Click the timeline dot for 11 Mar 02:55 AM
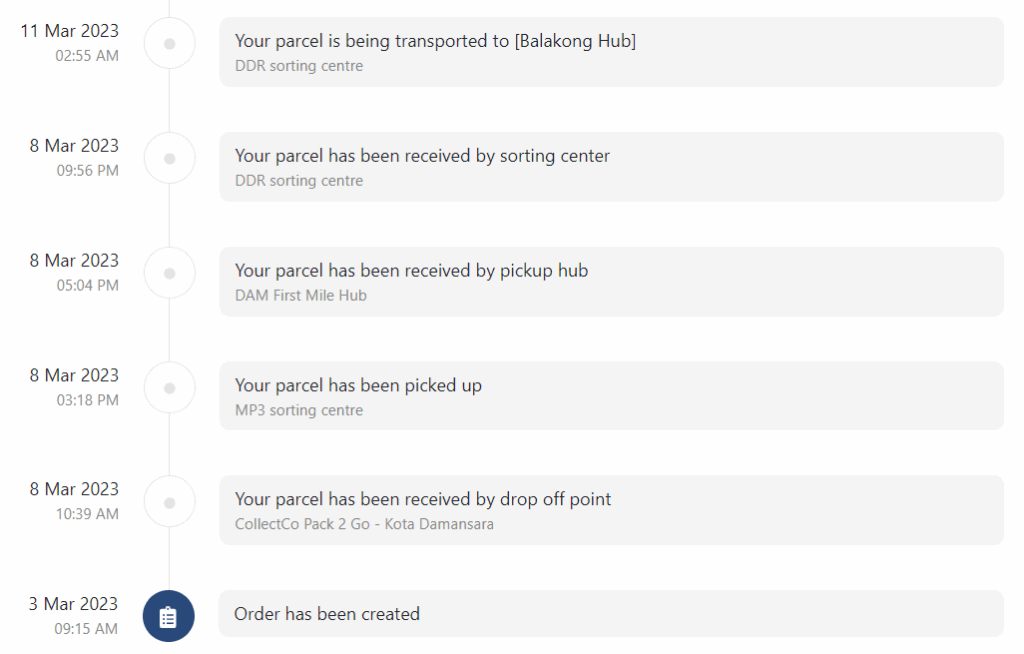1024x654 pixels. tap(170, 44)
